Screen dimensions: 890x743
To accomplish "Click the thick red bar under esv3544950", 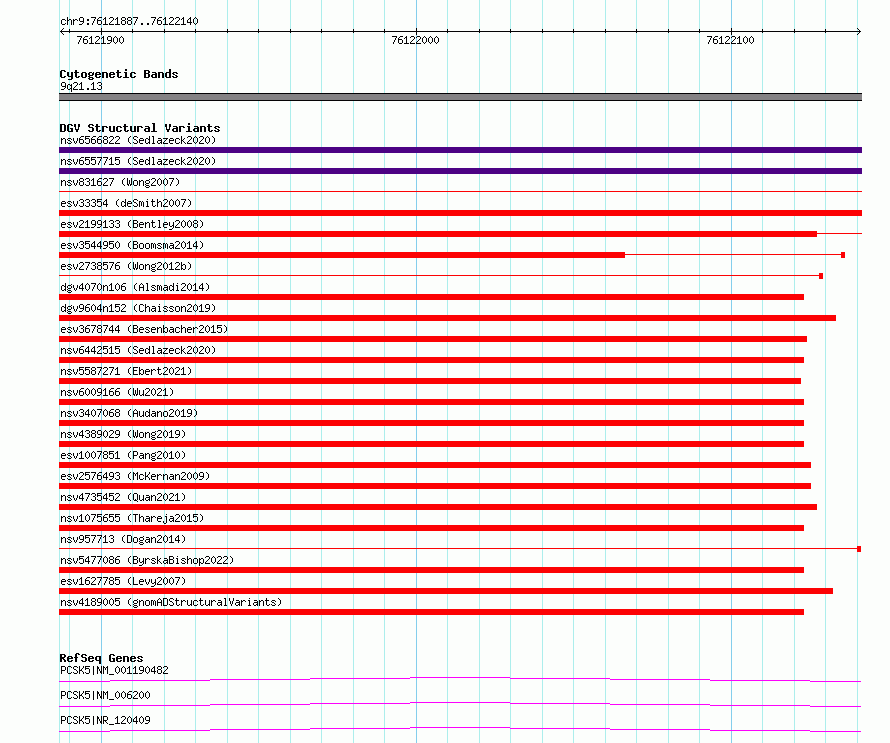I will coord(342,255).
